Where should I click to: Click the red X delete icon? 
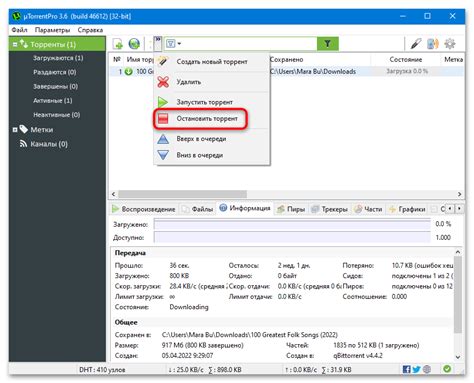tap(163, 82)
